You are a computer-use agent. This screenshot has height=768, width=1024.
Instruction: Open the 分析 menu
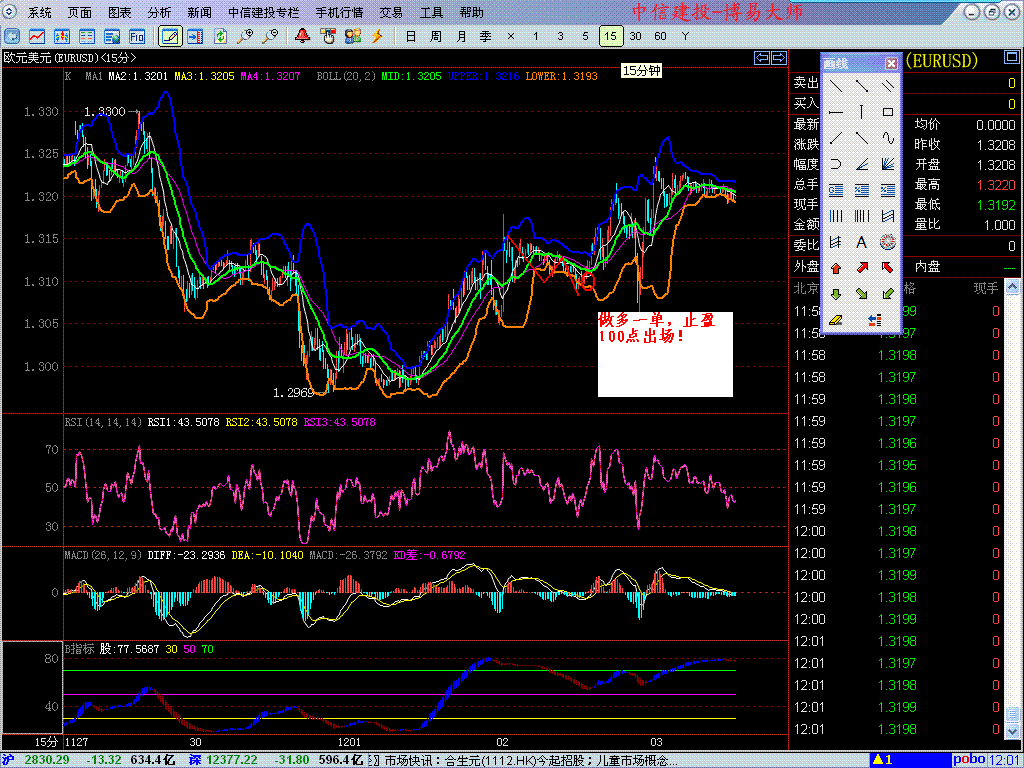click(159, 12)
